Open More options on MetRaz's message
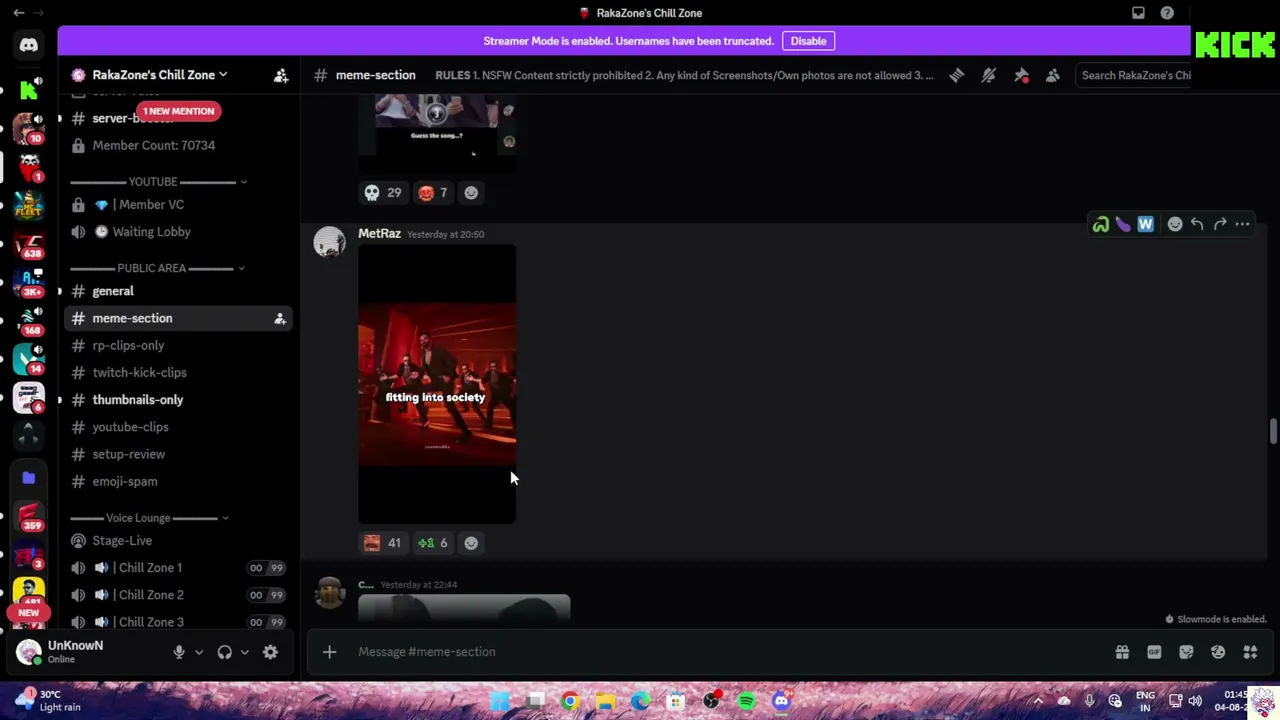Viewport: 1280px width, 720px height. point(1242,224)
